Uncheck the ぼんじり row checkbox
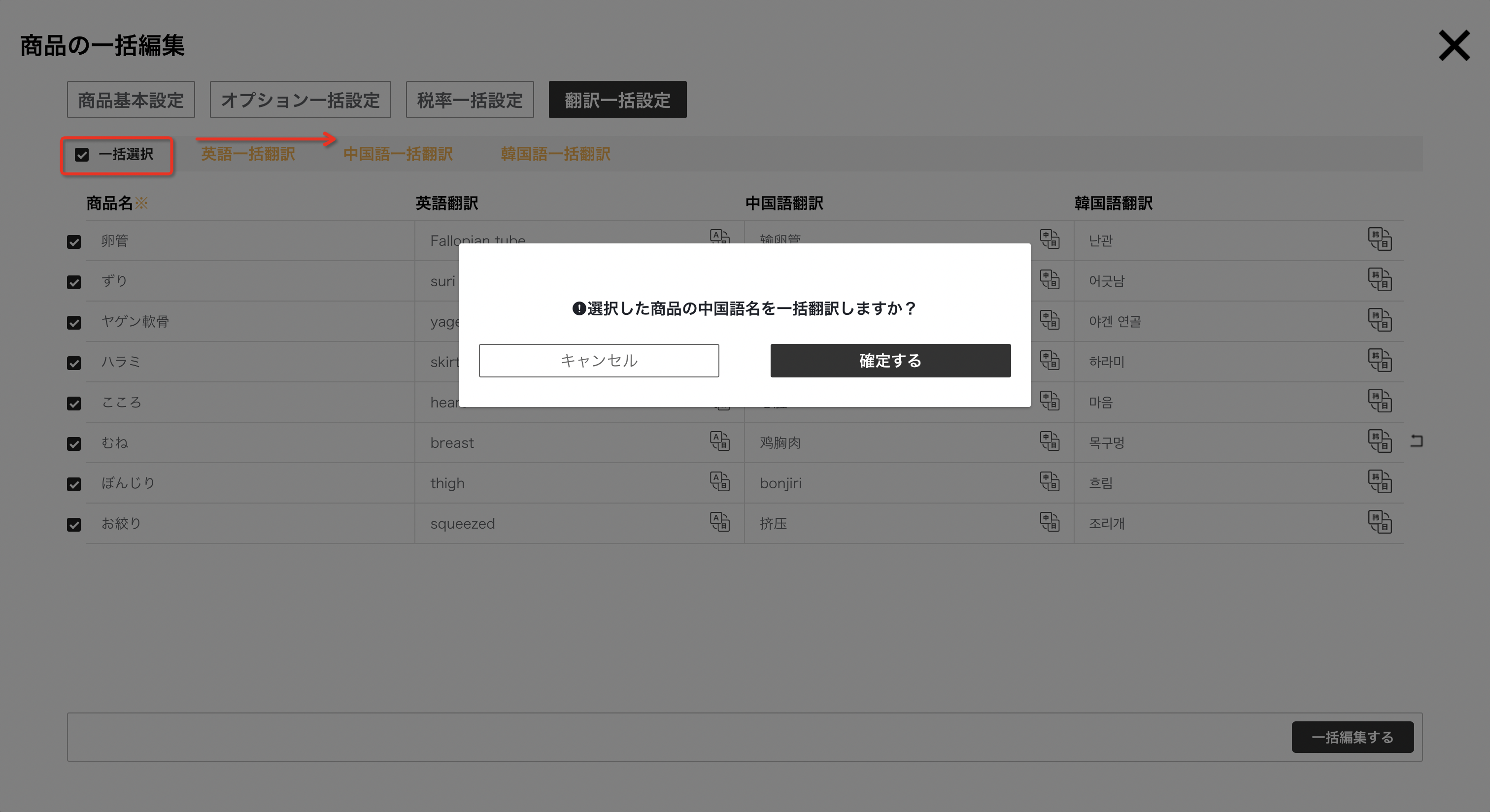This screenshot has width=1490, height=812. (74, 484)
